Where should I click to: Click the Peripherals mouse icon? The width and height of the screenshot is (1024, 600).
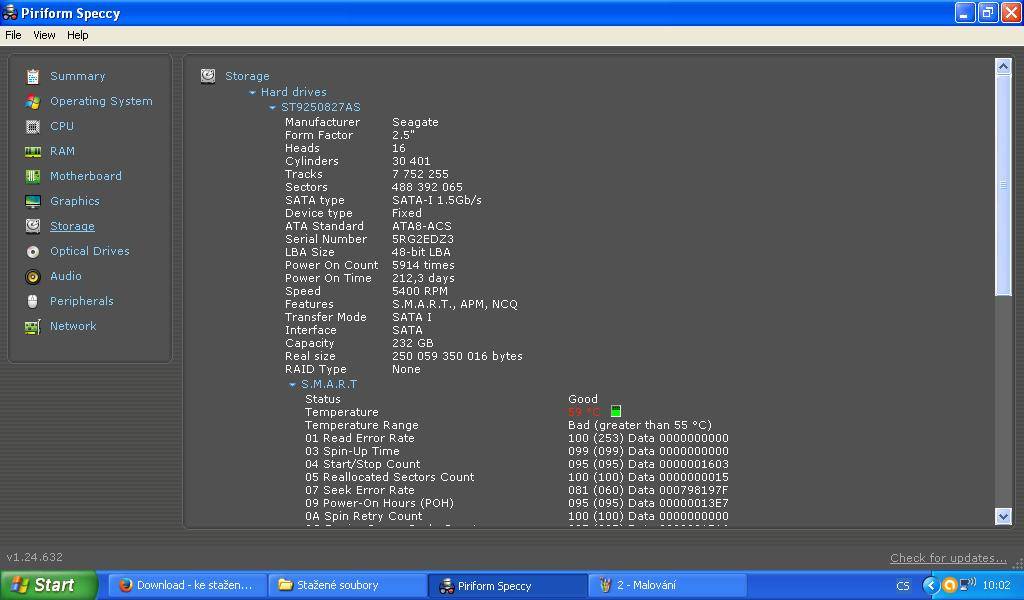click(33, 302)
